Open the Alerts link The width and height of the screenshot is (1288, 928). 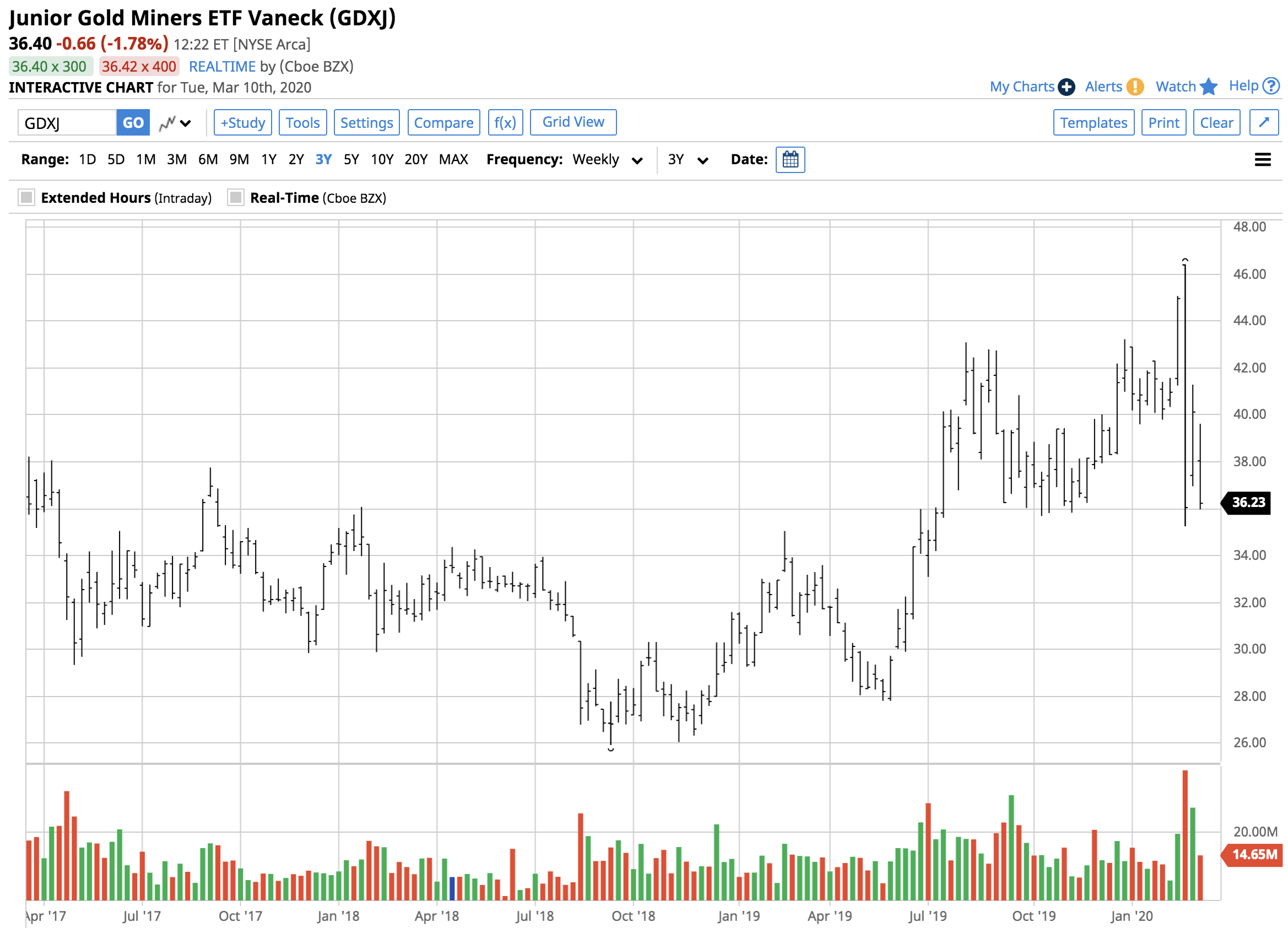(x=1103, y=87)
